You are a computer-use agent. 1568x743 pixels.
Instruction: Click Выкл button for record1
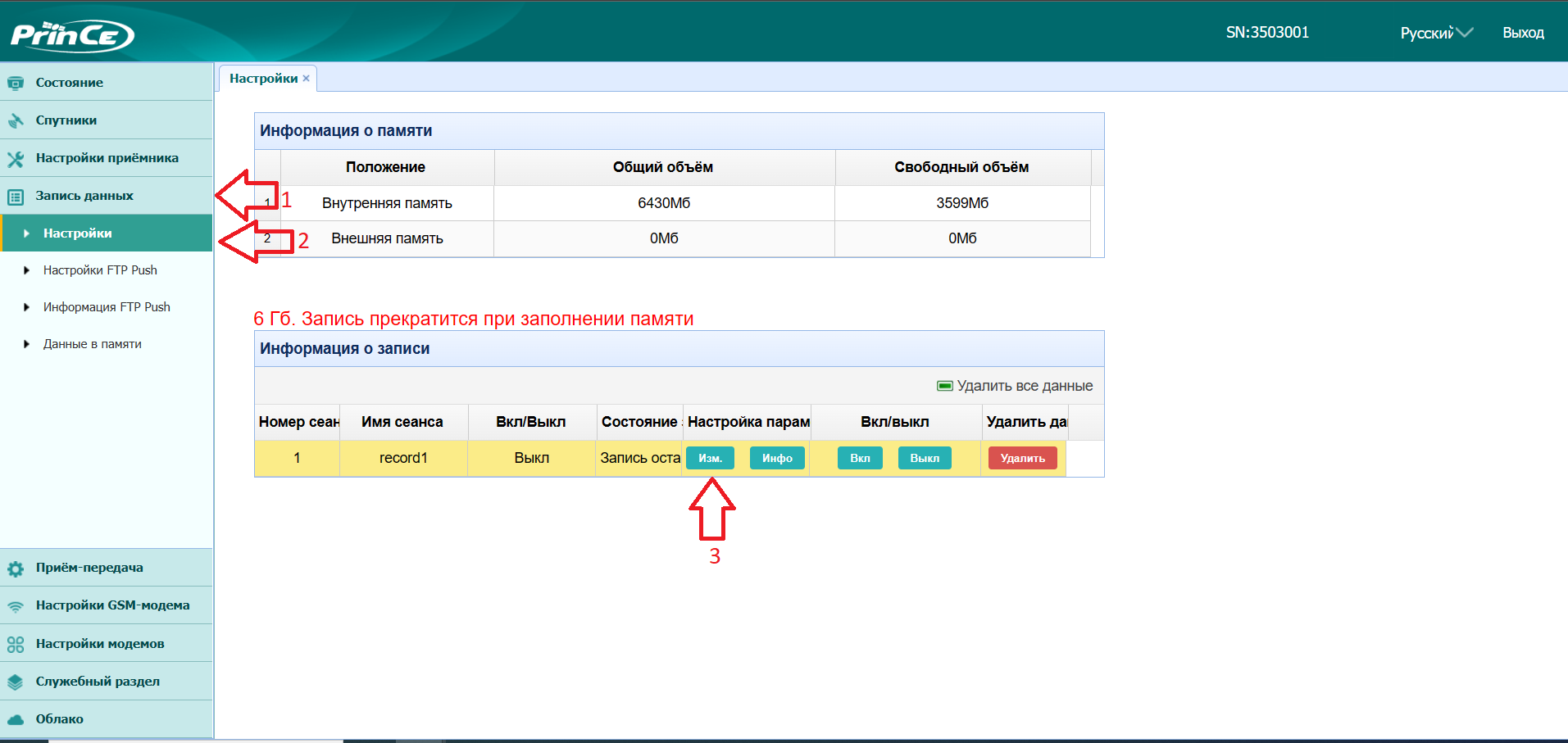[x=925, y=458]
